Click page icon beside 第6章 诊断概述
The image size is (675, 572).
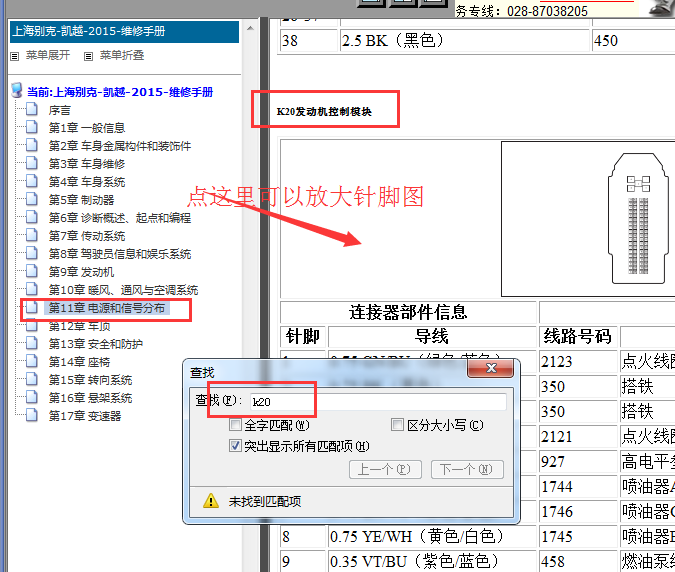click(x=31, y=217)
